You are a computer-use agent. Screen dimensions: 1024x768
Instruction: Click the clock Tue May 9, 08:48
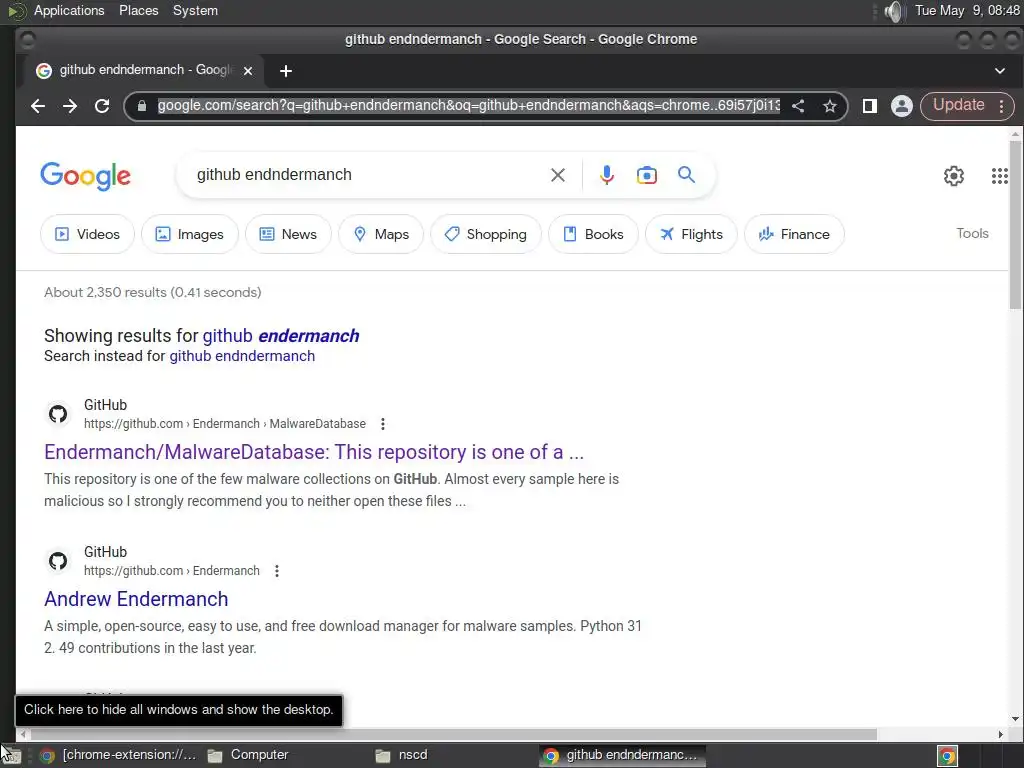(x=967, y=10)
